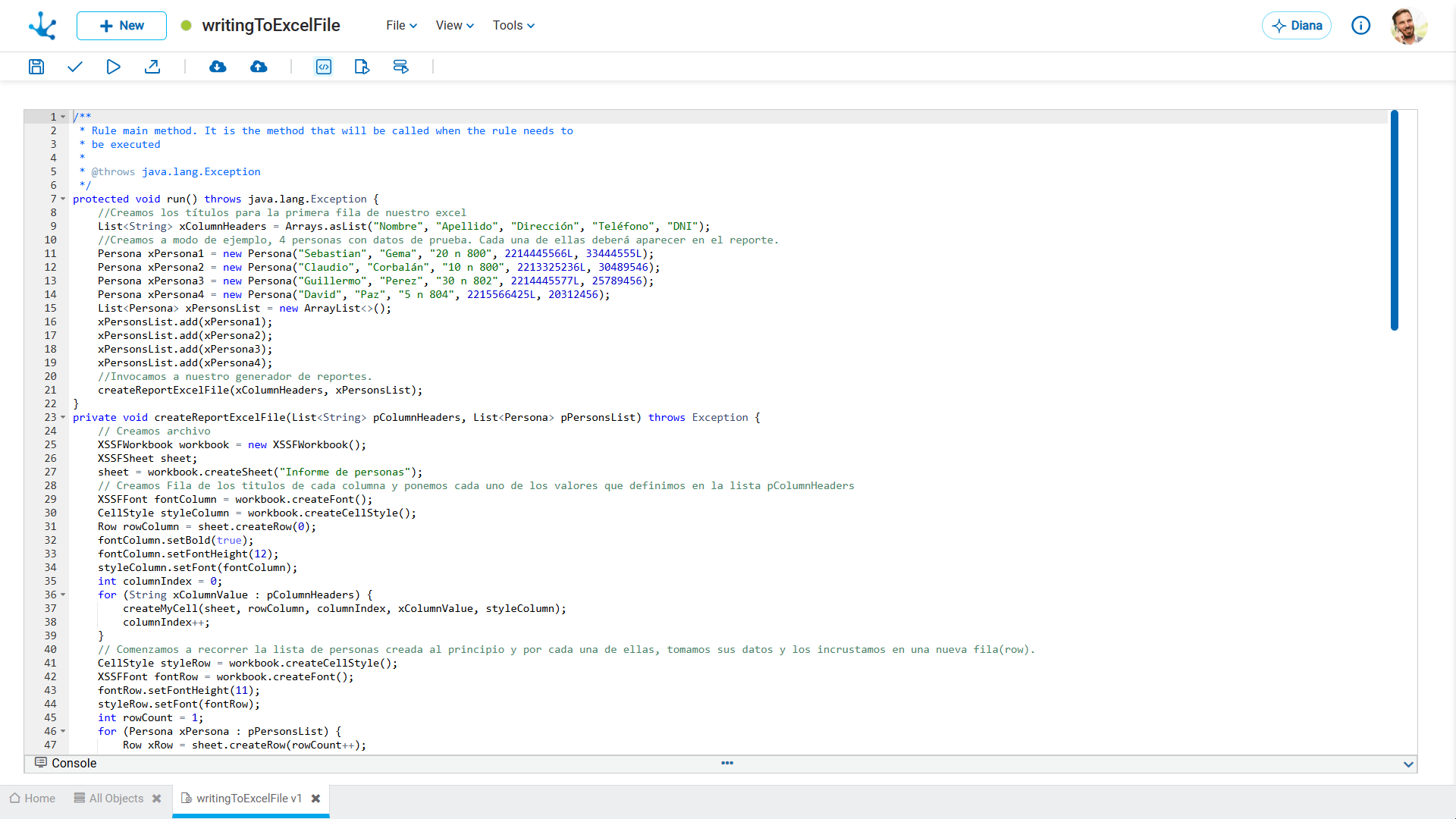Image resolution: width=1456 pixels, height=819 pixels.
Task: Open the Tools menu dropdown
Action: [513, 26]
